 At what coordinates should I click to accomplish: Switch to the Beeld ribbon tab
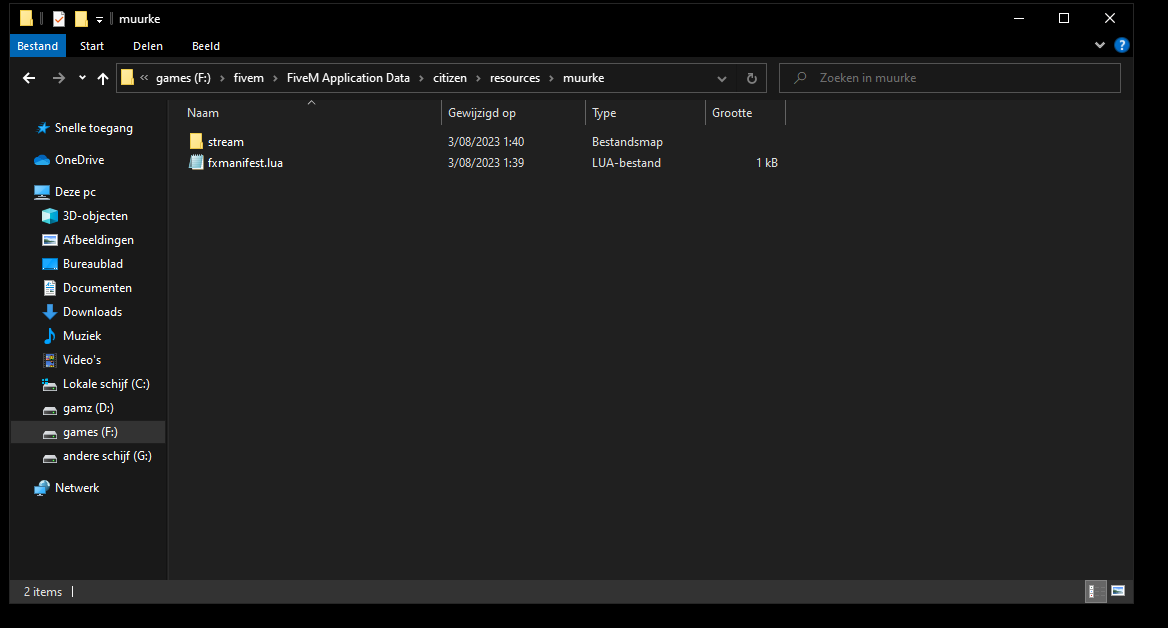click(206, 46)
